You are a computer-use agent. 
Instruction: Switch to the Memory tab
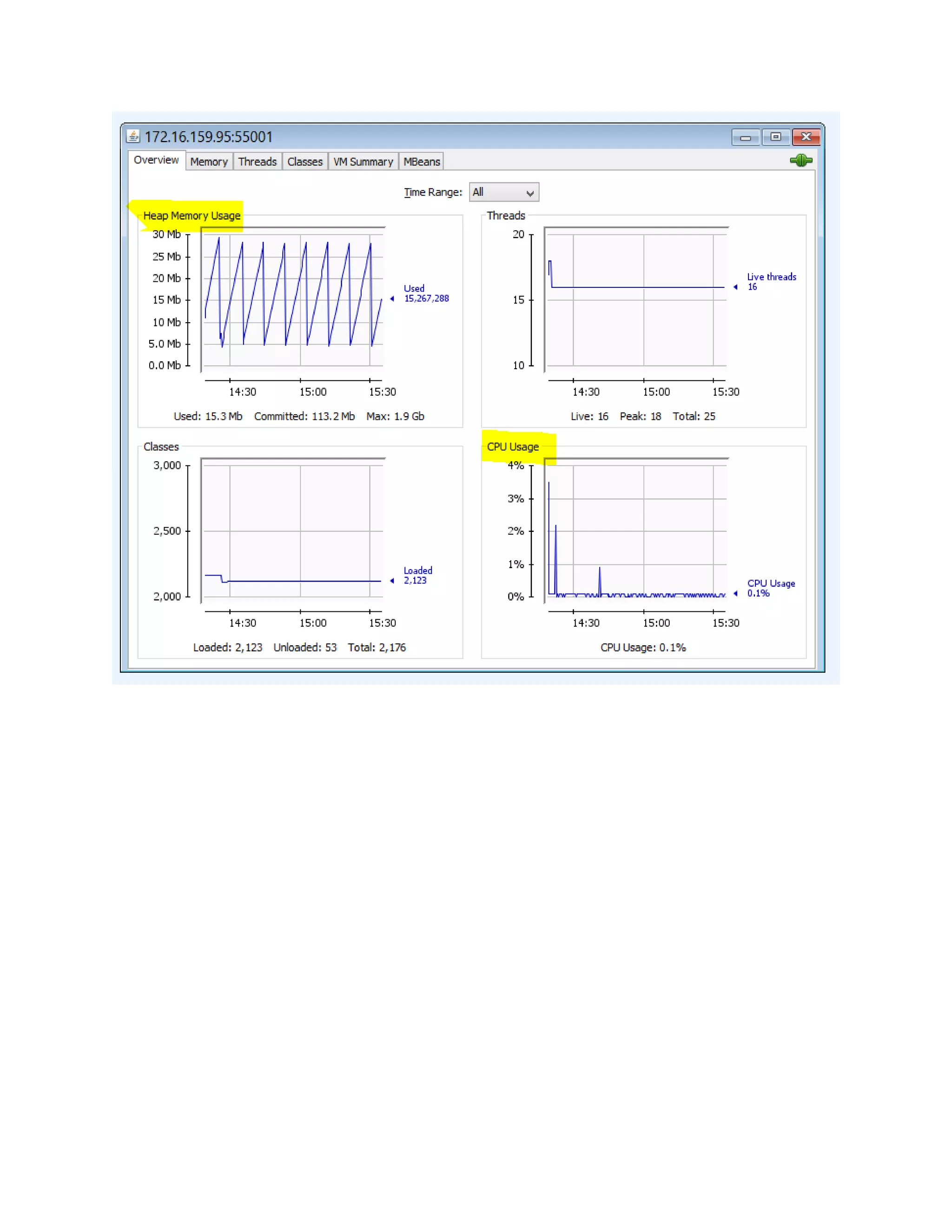tap(209, 162)
